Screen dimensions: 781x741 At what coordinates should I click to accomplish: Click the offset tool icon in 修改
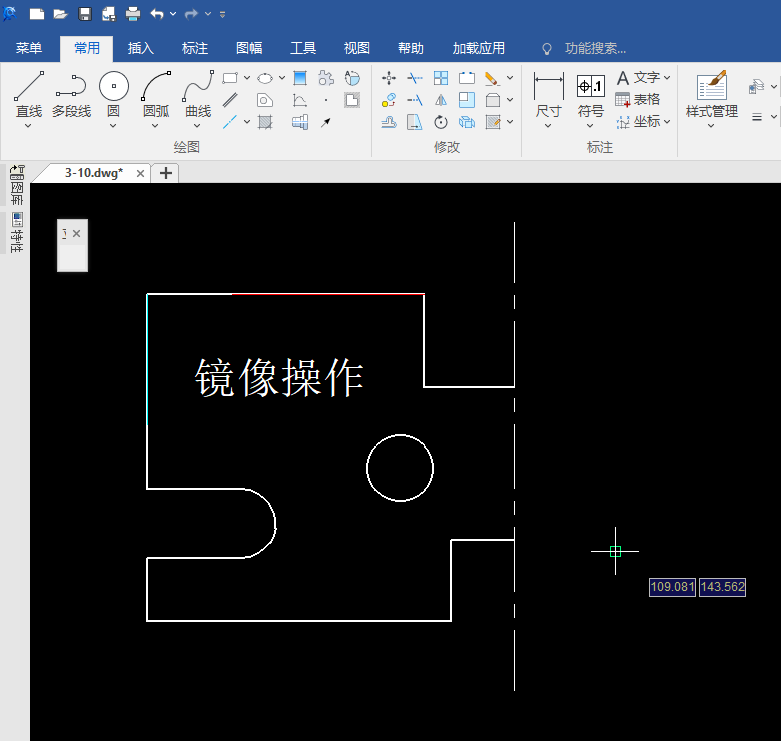389,122
